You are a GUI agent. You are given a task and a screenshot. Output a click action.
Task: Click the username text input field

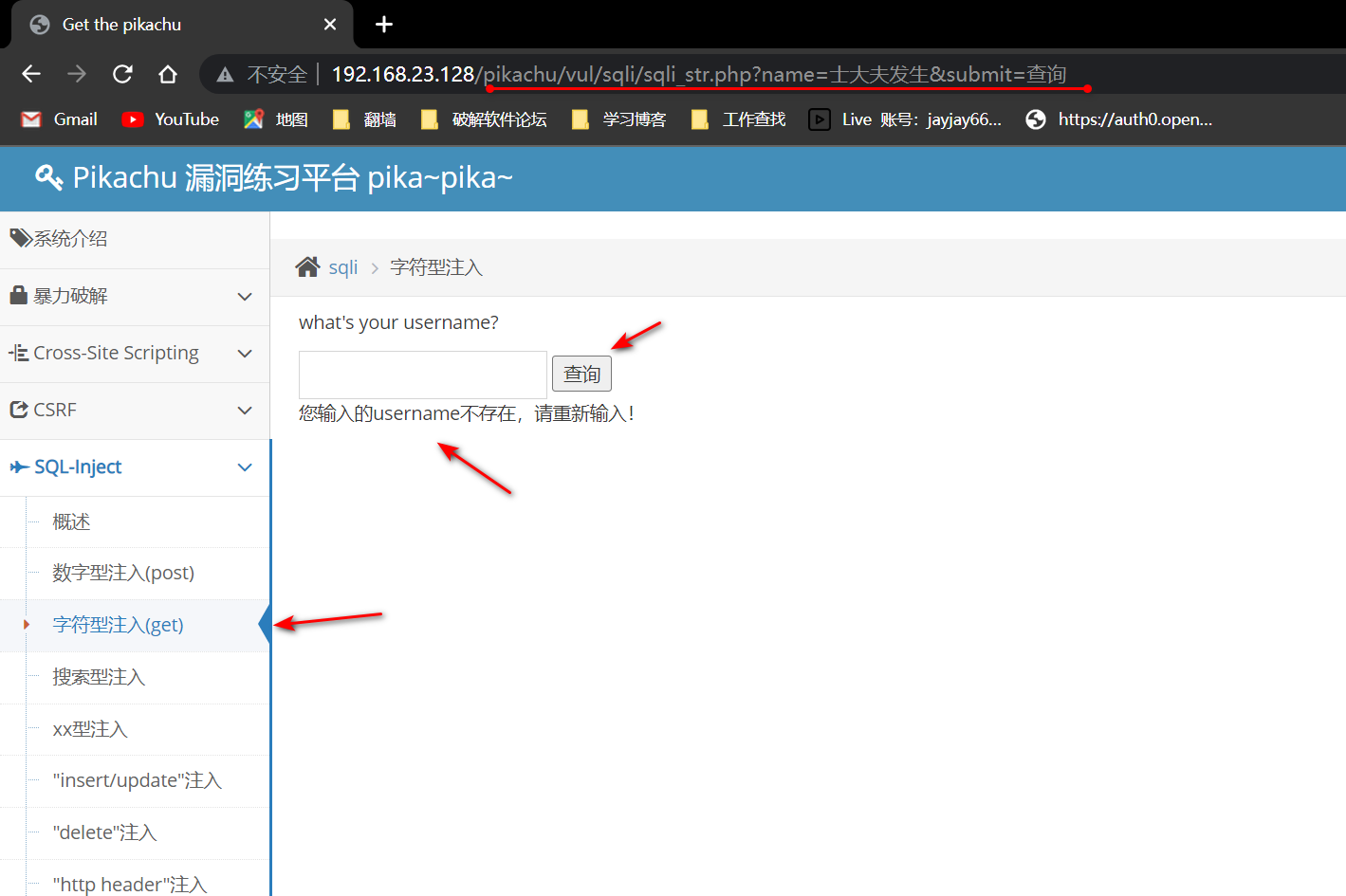[x=422, y=375]
